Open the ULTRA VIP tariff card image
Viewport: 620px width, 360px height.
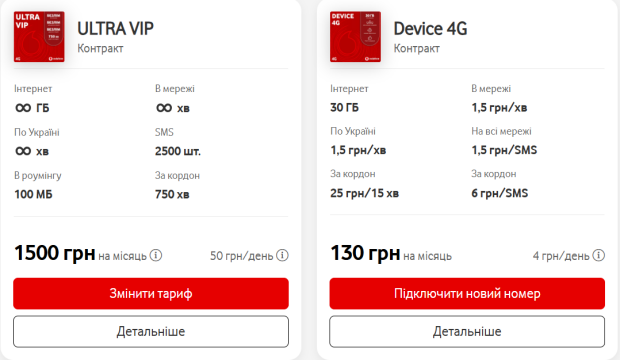pyautogui.click(x=39, y=36)
